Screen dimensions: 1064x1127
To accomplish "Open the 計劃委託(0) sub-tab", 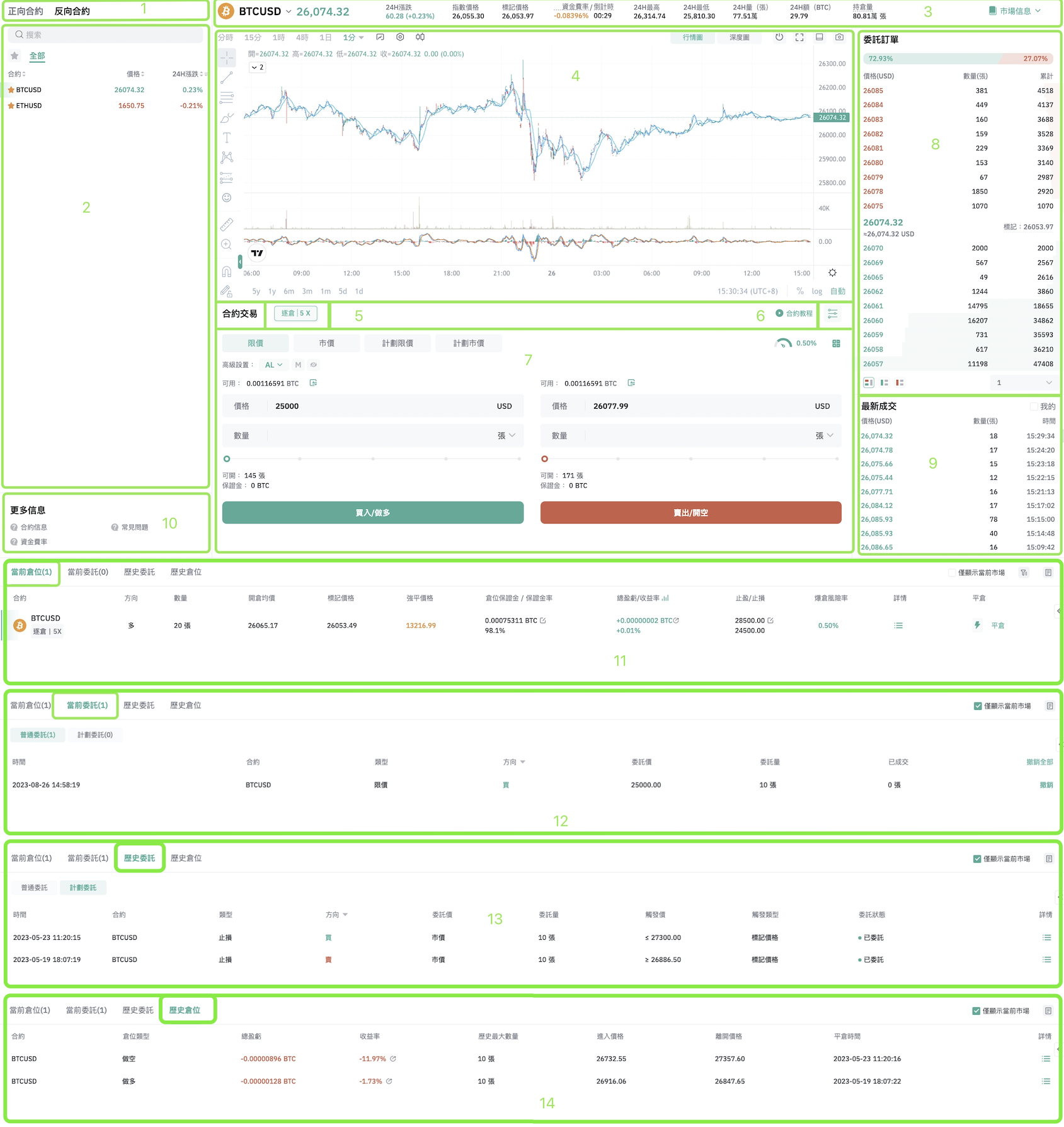I will point(95,735).
